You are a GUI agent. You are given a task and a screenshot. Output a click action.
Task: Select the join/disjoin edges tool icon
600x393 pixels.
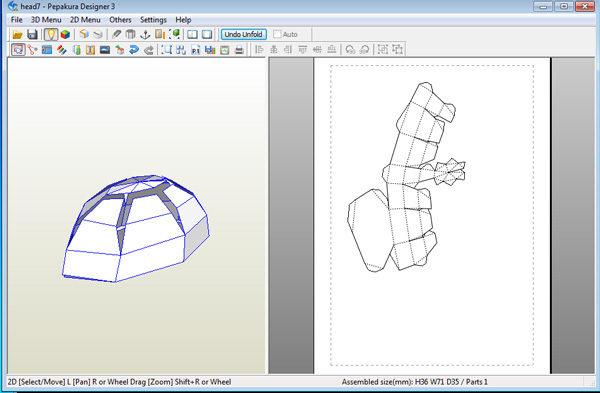point(33,49)
